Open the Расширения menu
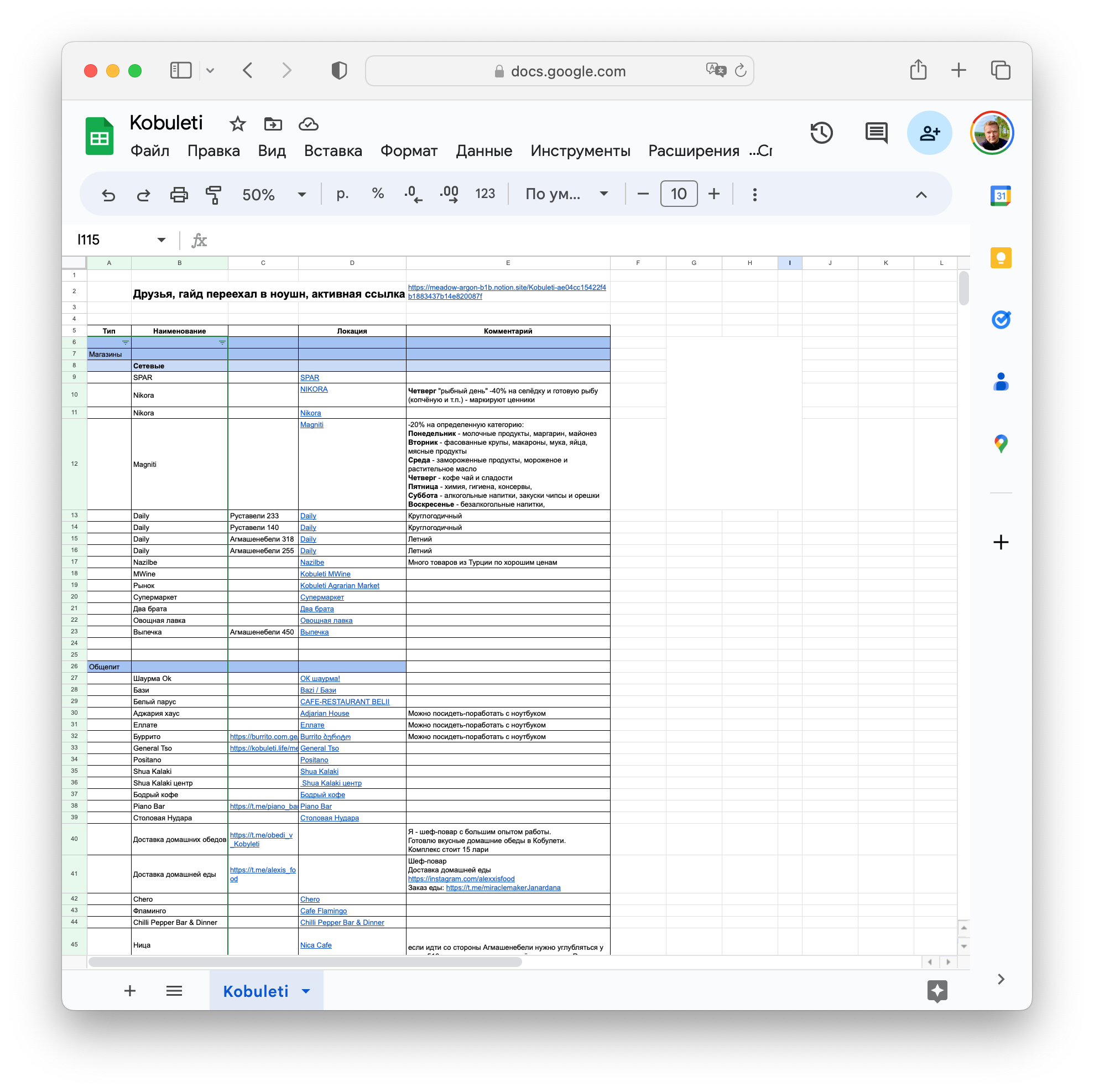The width and height of the screenshot is (1094, 1092). click(694, 150)
